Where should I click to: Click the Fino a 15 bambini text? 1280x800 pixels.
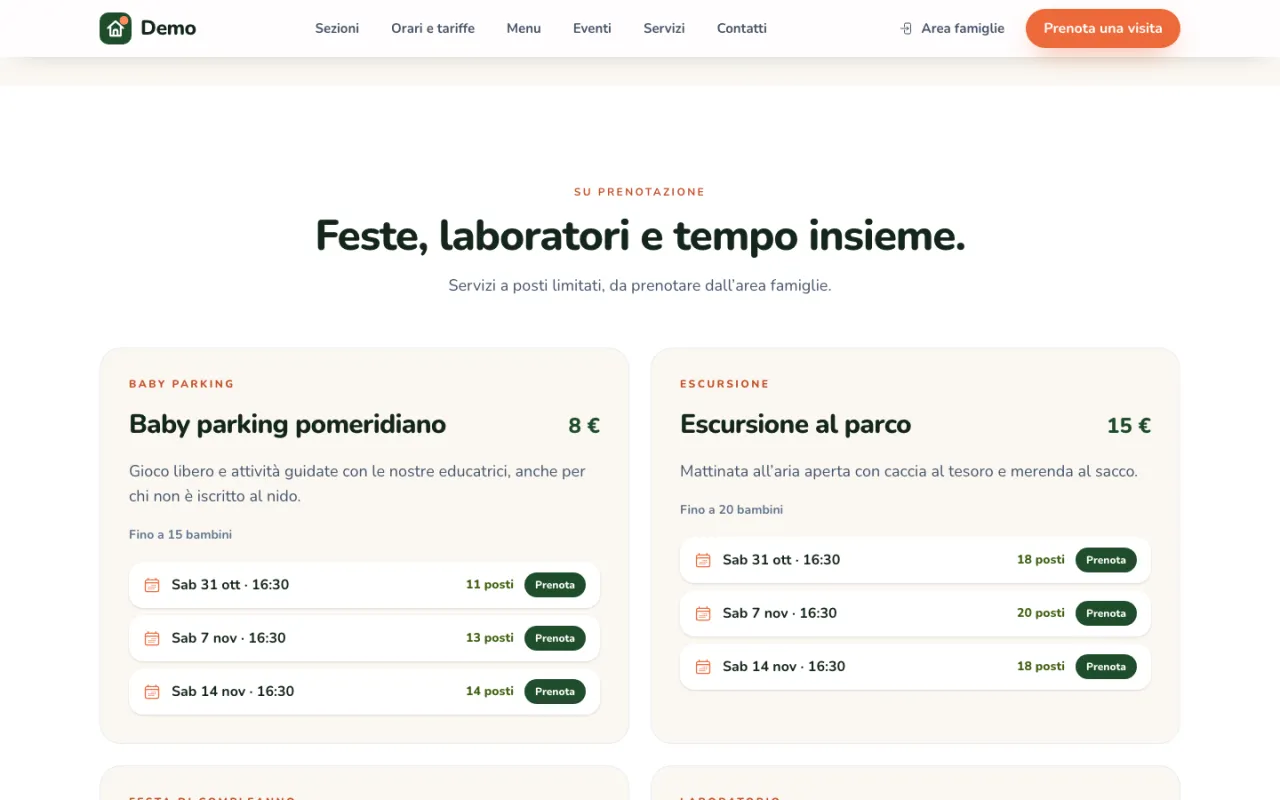click(180, 535)
